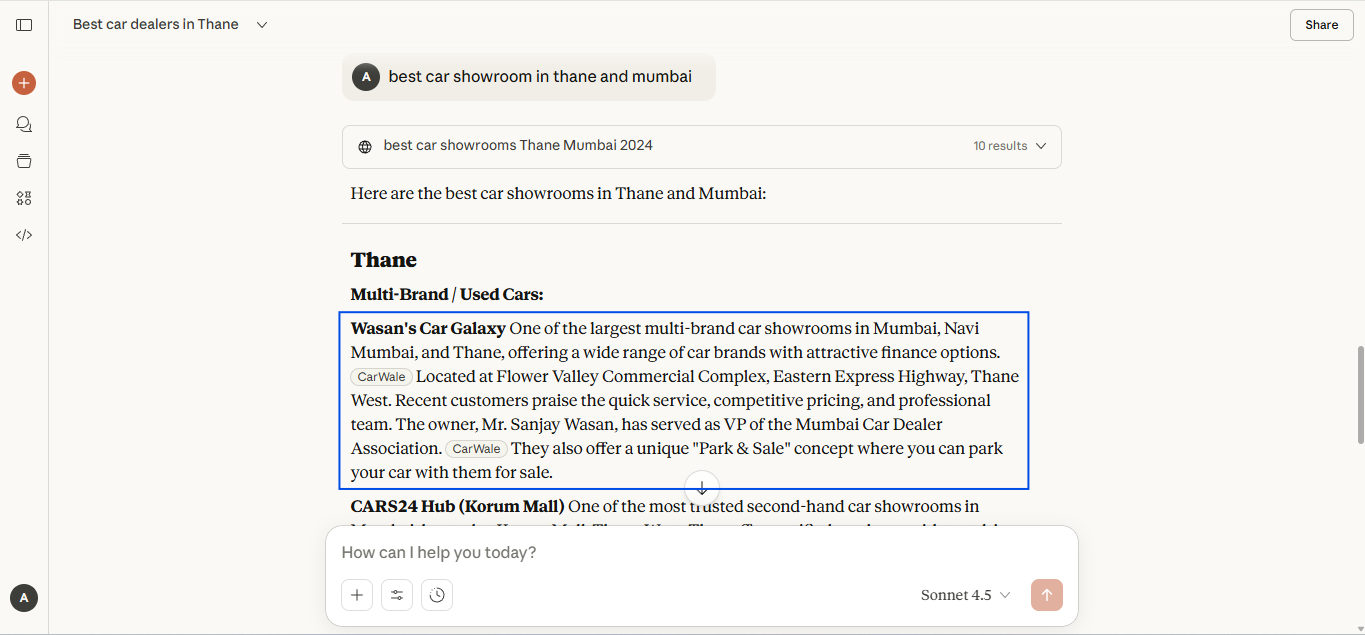Click the attach plus button in the composer
The width and height of the screenshot is (1365, 635).
tap(357, 595)
